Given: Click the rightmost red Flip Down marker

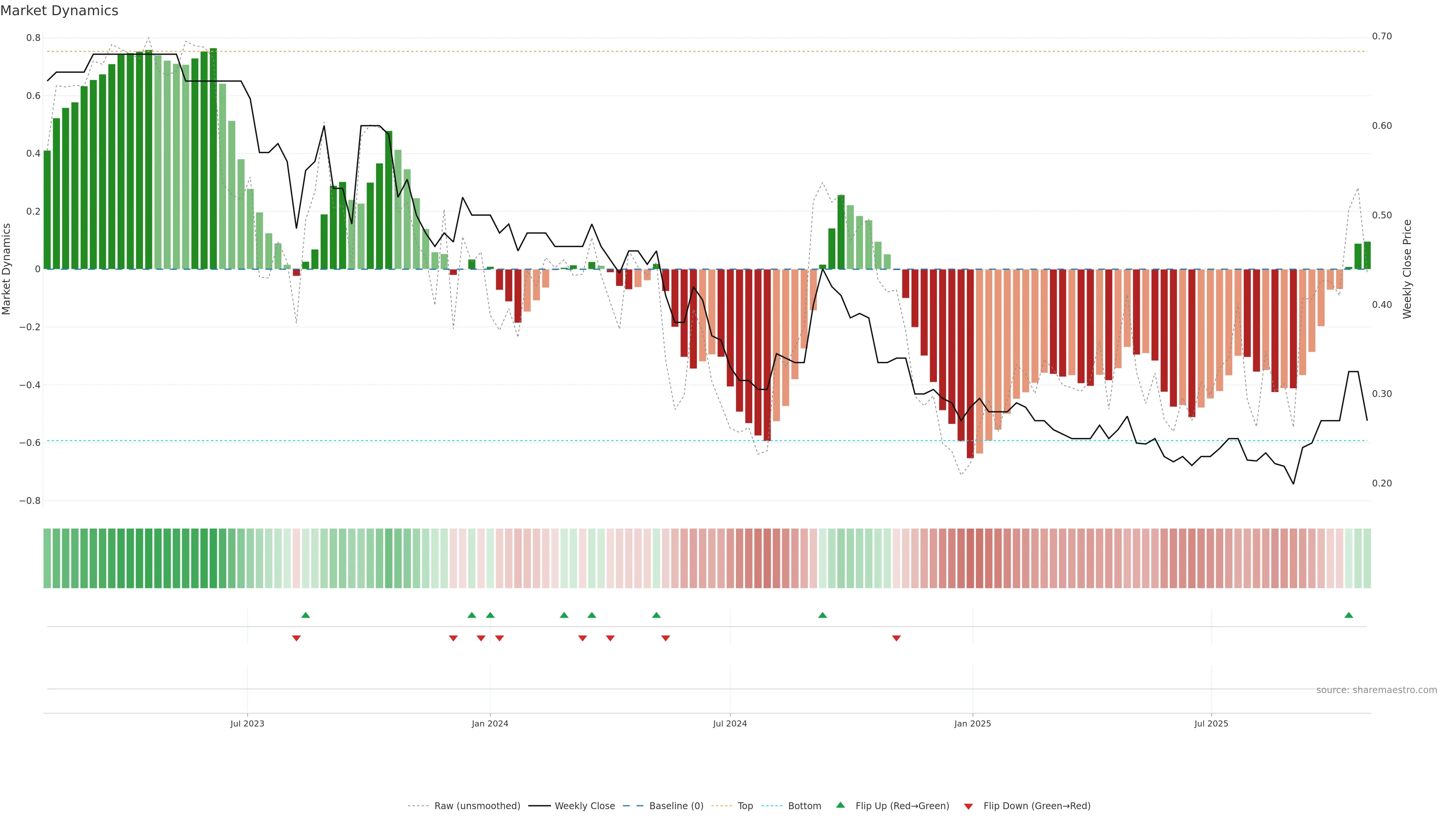Looking at the screenshot, I should 896,638.
